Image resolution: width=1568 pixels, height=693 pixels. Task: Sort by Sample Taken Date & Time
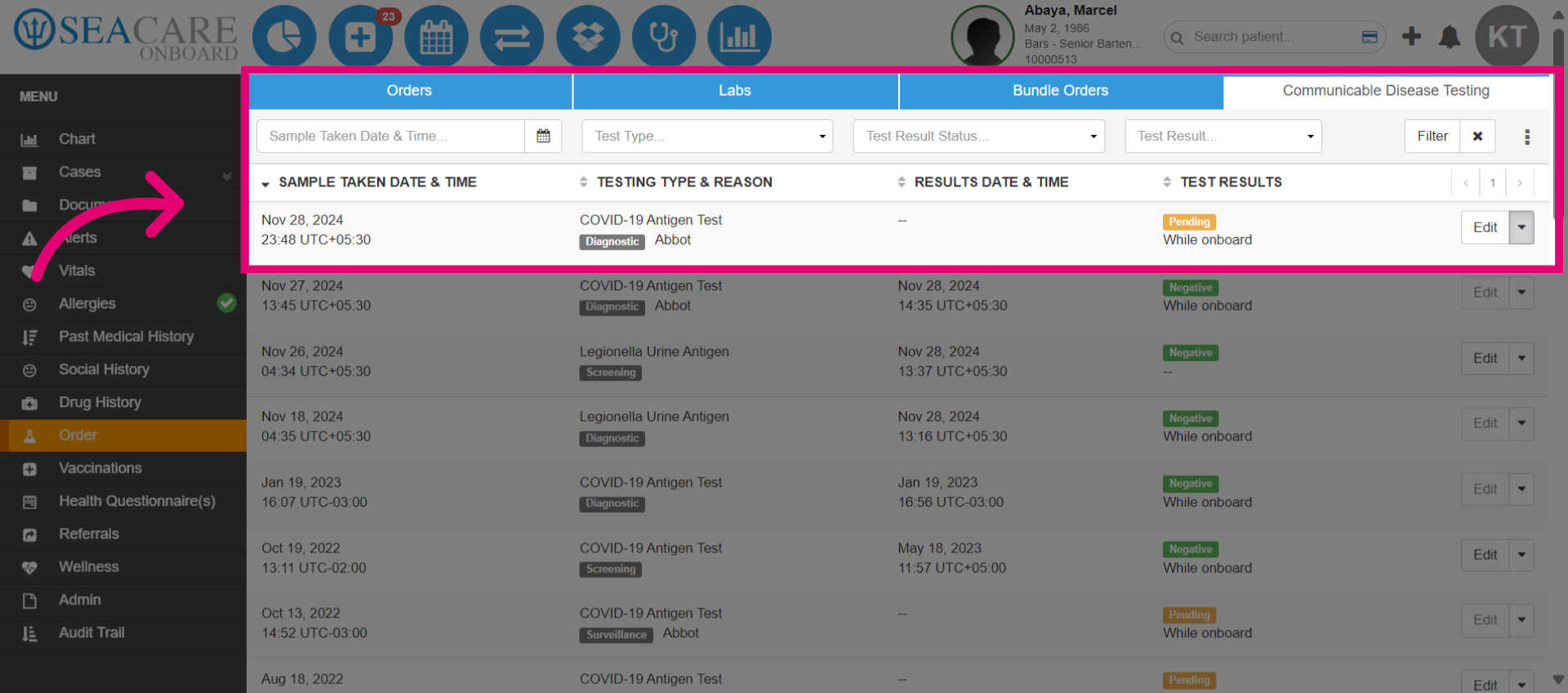[369, 182]
